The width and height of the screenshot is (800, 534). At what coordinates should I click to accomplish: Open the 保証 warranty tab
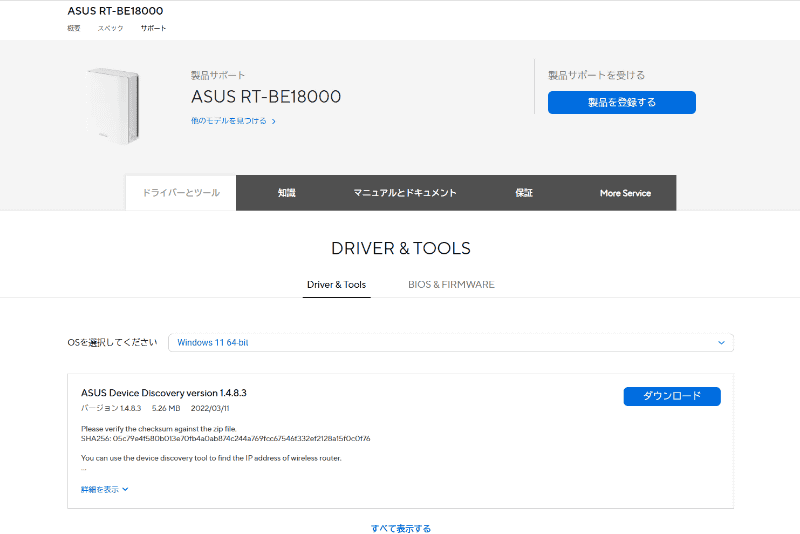[x=524, y=193]
